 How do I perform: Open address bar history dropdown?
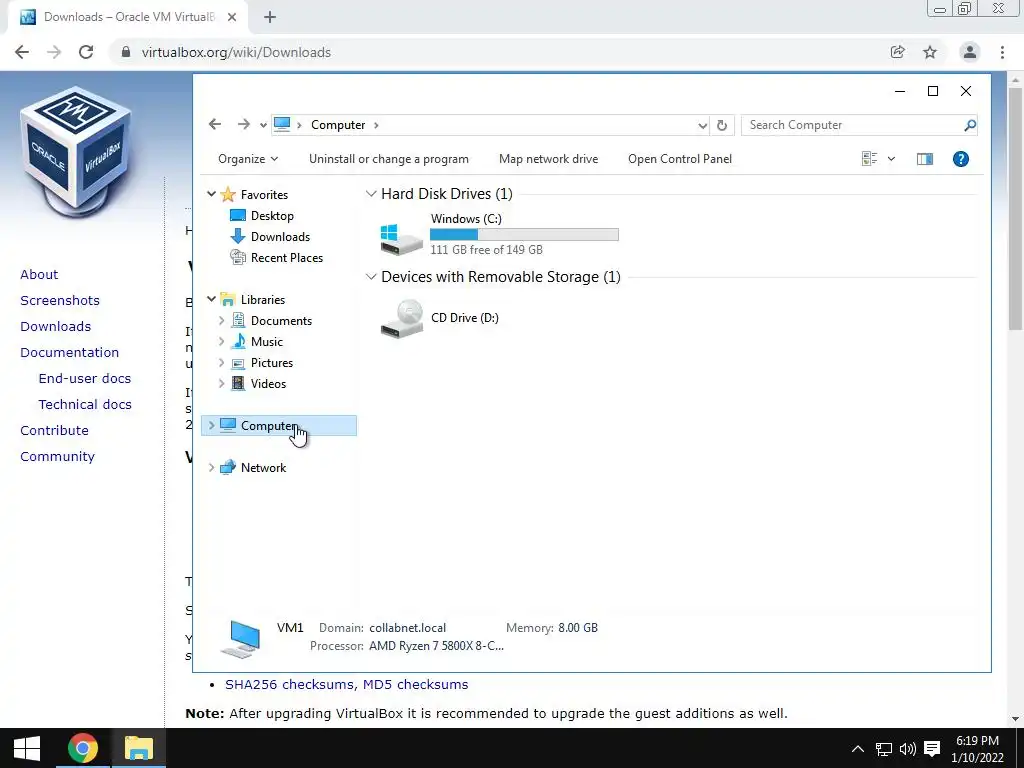point(702,125)
